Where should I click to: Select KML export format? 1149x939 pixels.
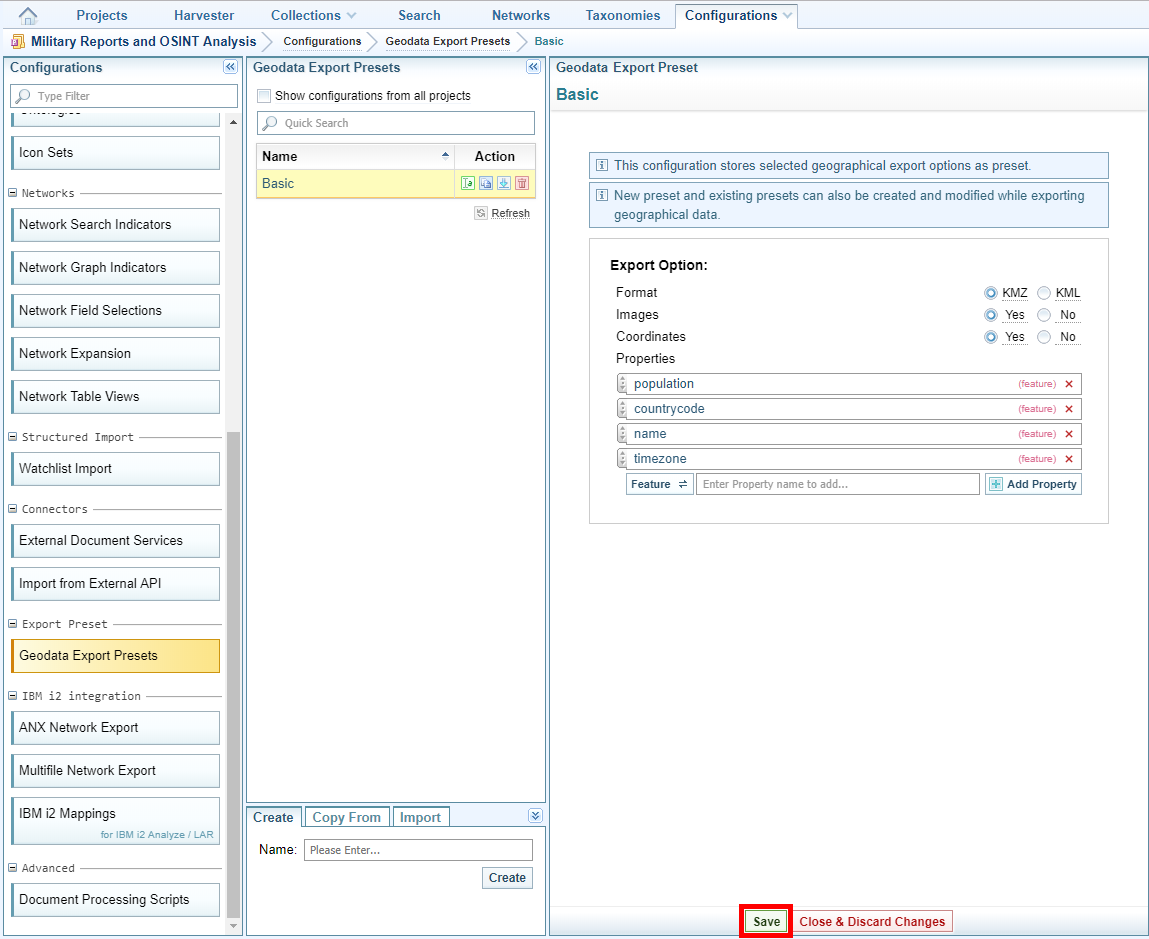click(1044, 293)
